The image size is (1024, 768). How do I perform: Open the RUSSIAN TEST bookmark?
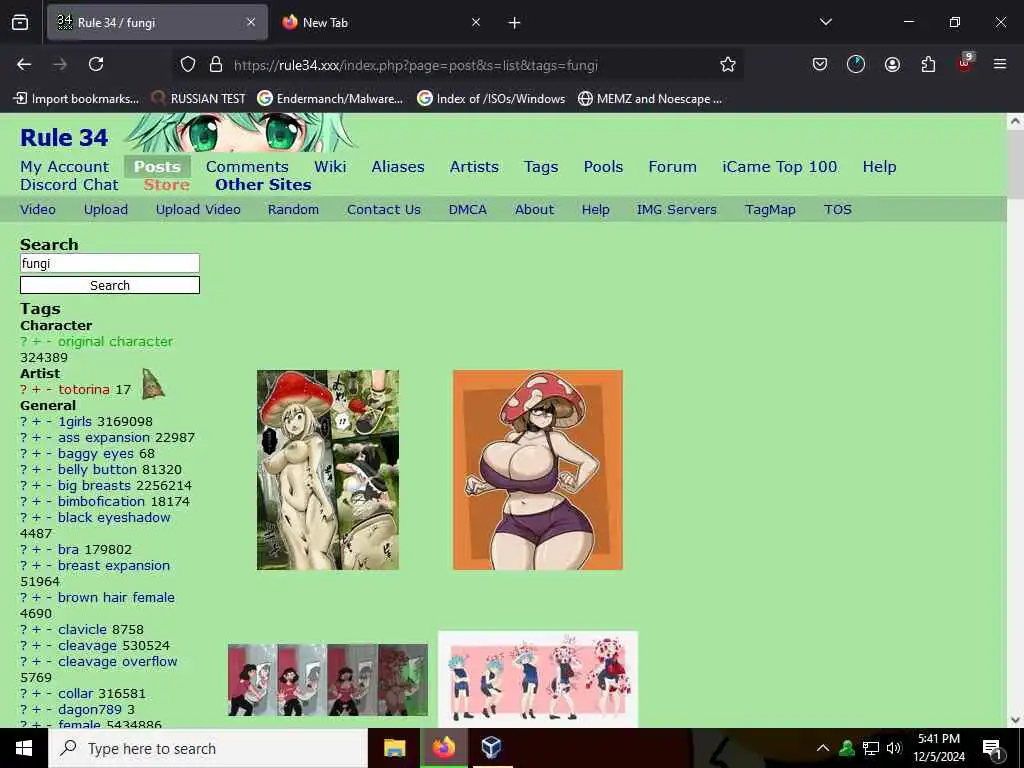(x=199, y=99)
